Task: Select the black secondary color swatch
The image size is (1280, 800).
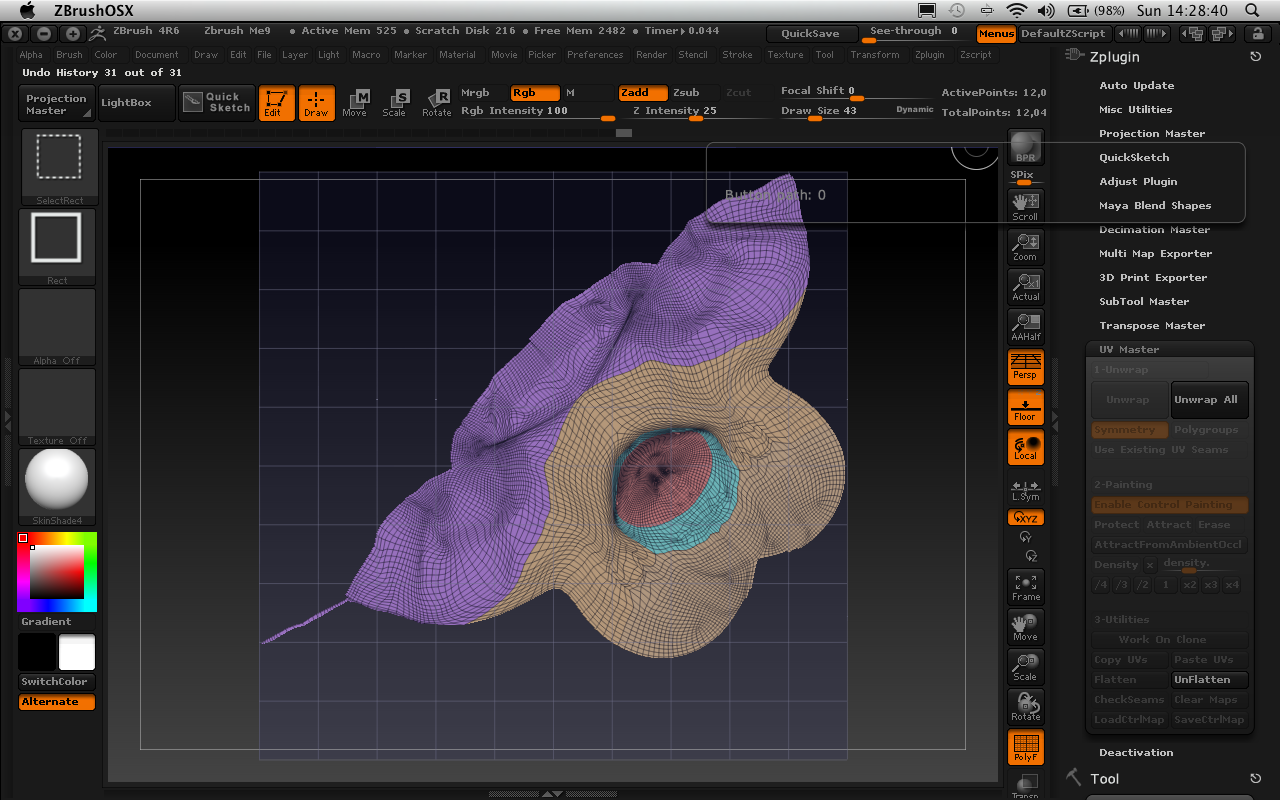Action: [37, 652]
